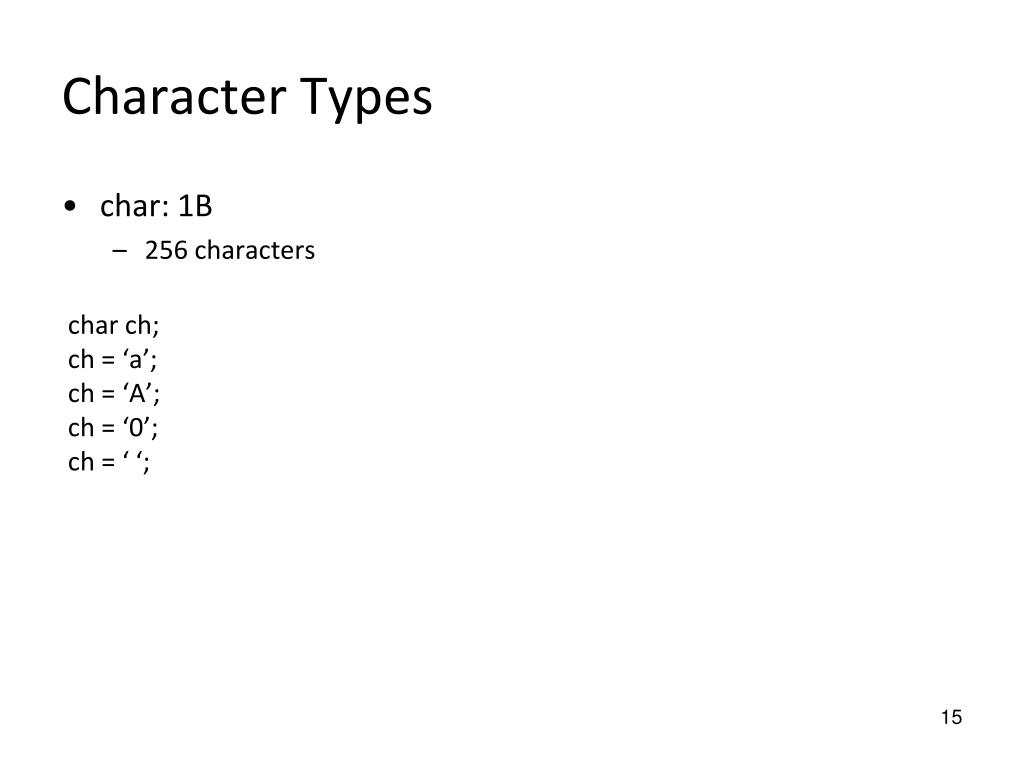The height and width of the screenshot is (768, 1024).
Task: Click the 'char ch;' declaration line
Action: click(x=114, y=325)
